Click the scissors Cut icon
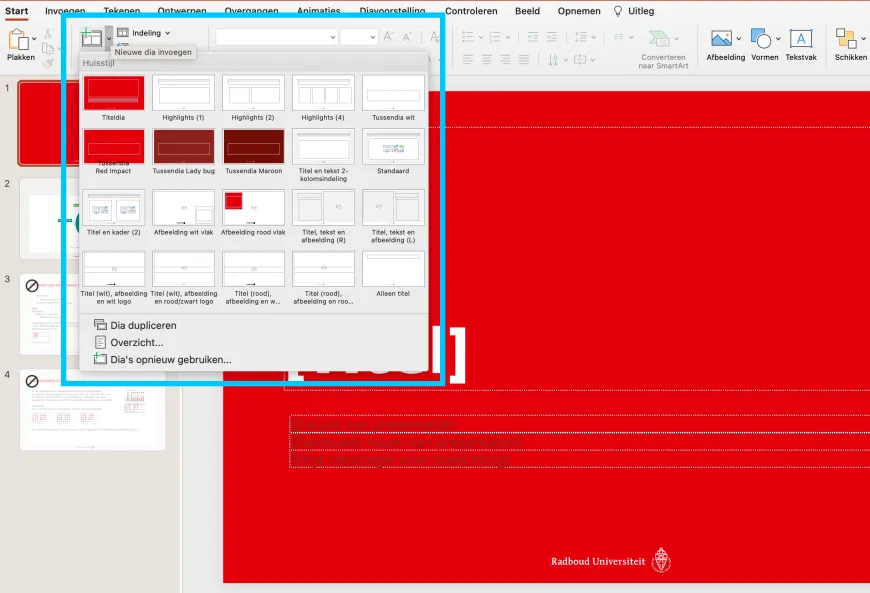 [x=48, y=33]
